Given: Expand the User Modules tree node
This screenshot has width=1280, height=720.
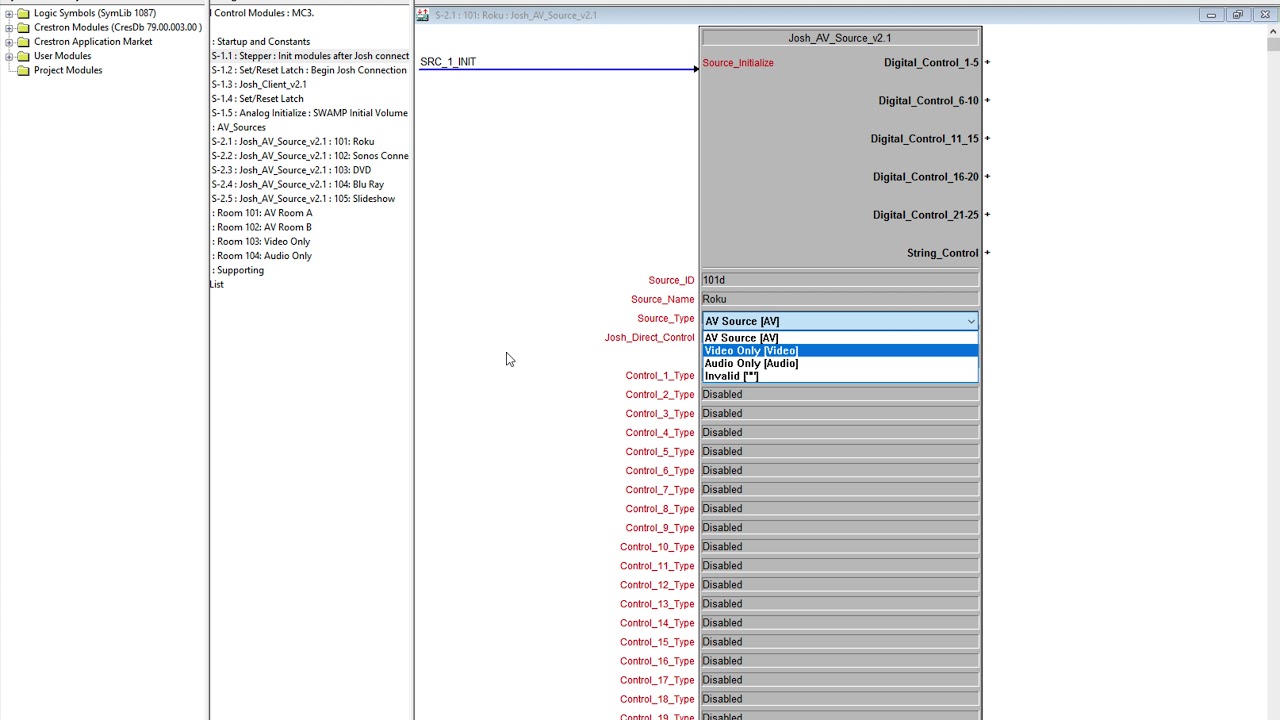Looking at the screenshot, I should [x=9, y=56].
